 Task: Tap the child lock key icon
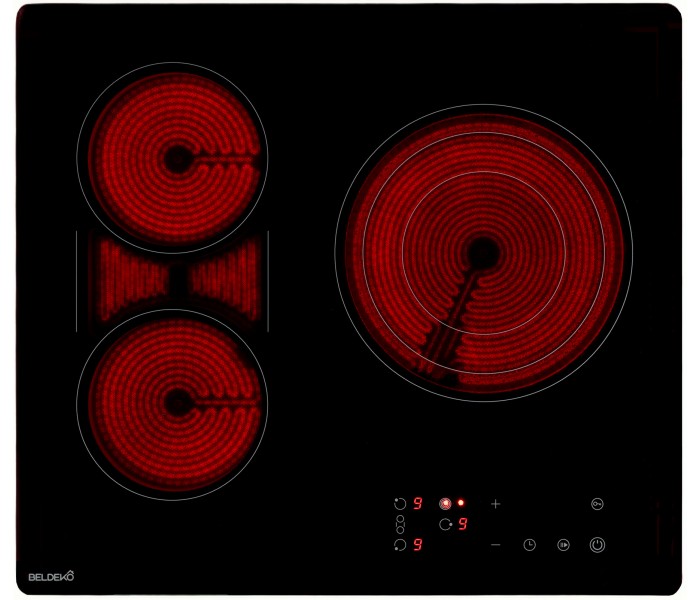[597, 504]
